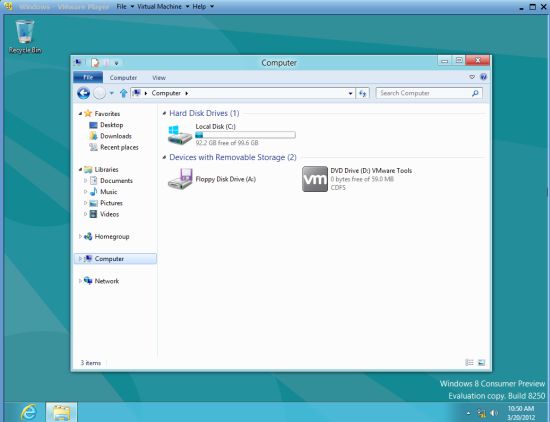Collapse the Libraries tree node
This screenshot has width=550, height=422.
tap(80, 169)
